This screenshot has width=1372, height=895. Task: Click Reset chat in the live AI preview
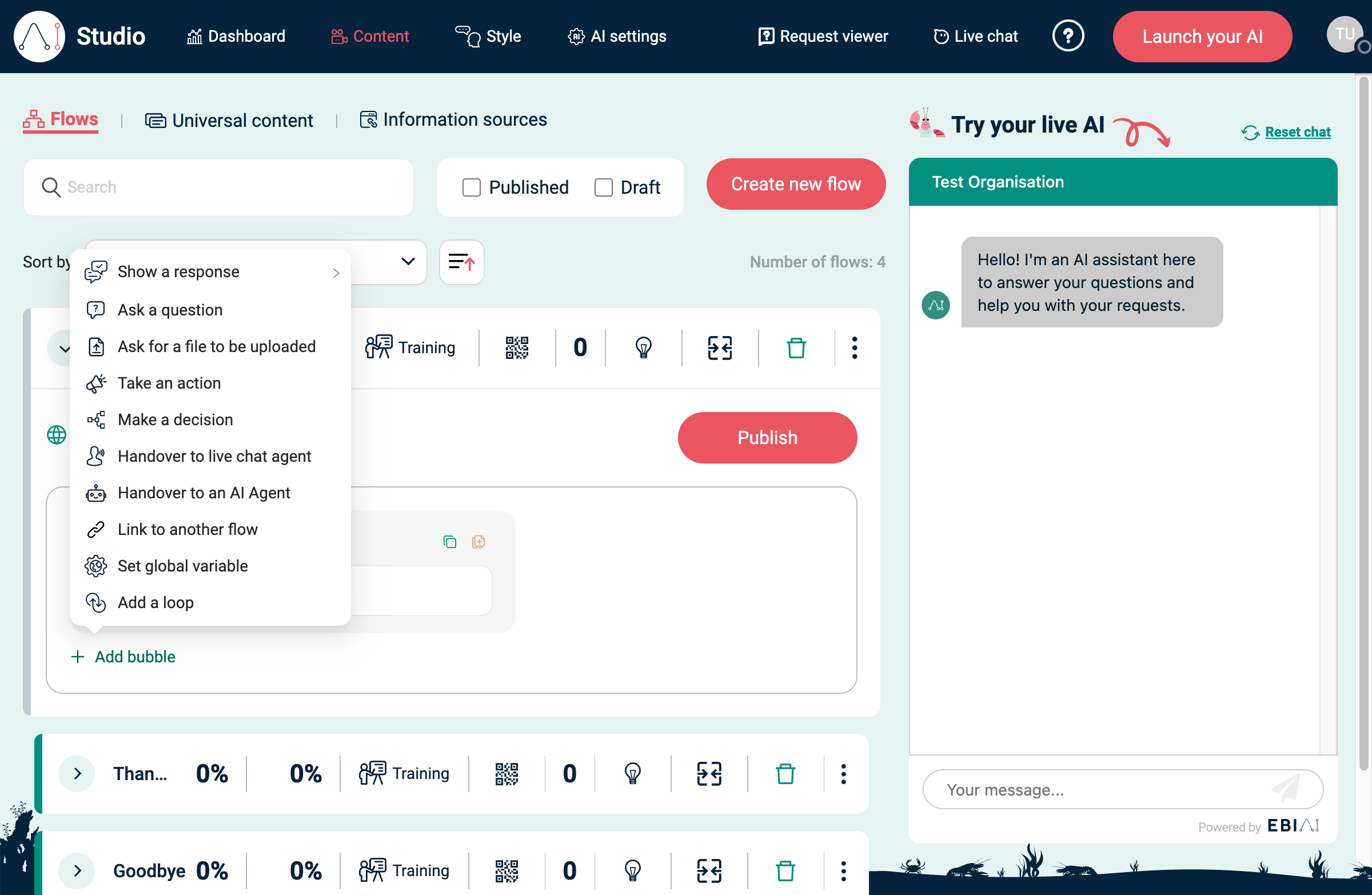pyautogui.click(x=1297, y=131)
